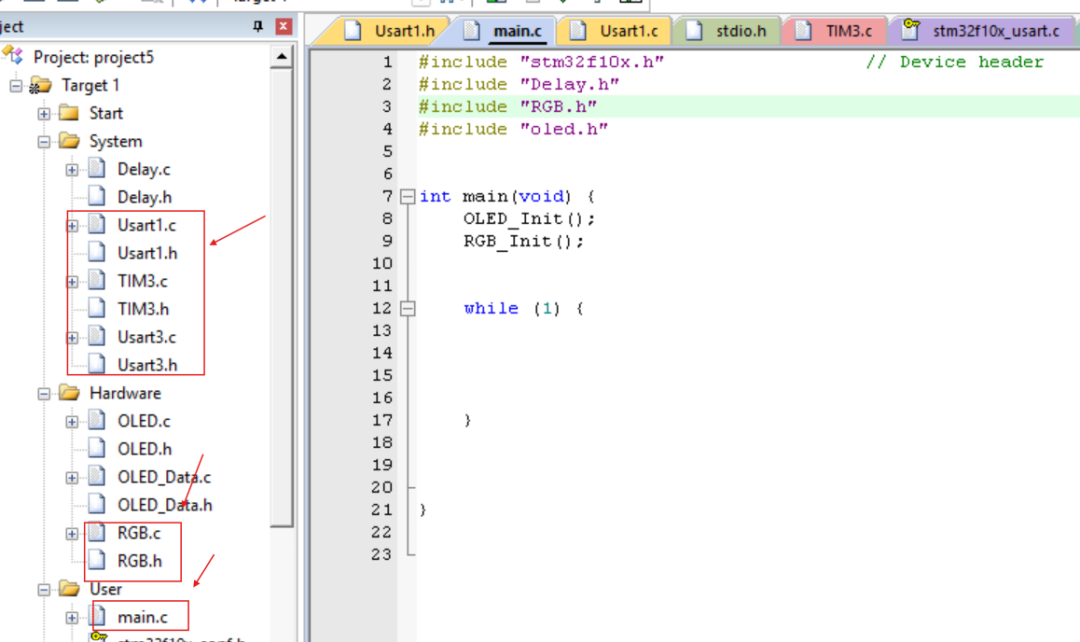Toggle the Project panel pin icon
1080x642 pixels.
click(258, 26)
